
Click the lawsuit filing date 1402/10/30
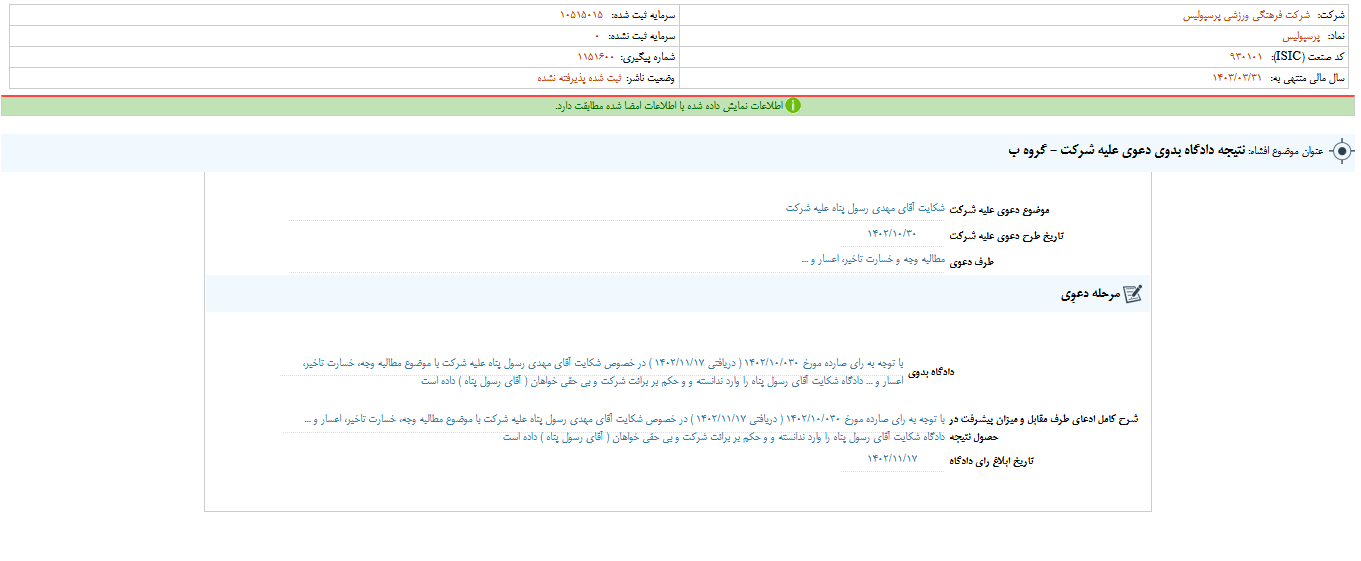pos(892,234)
